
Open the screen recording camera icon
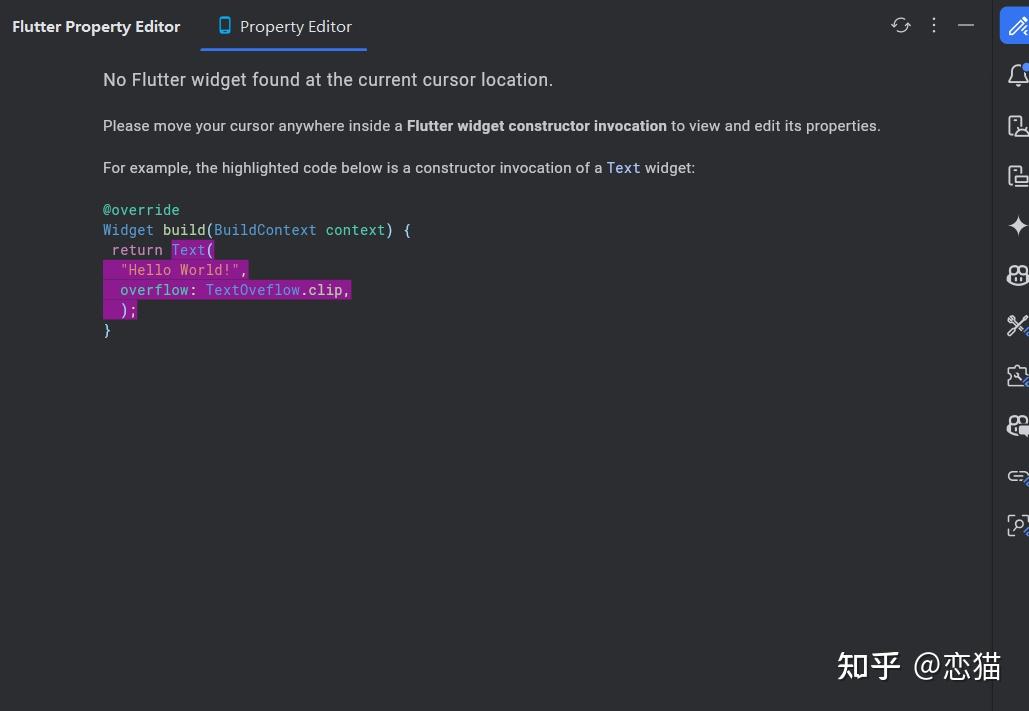coord(1018,425)
